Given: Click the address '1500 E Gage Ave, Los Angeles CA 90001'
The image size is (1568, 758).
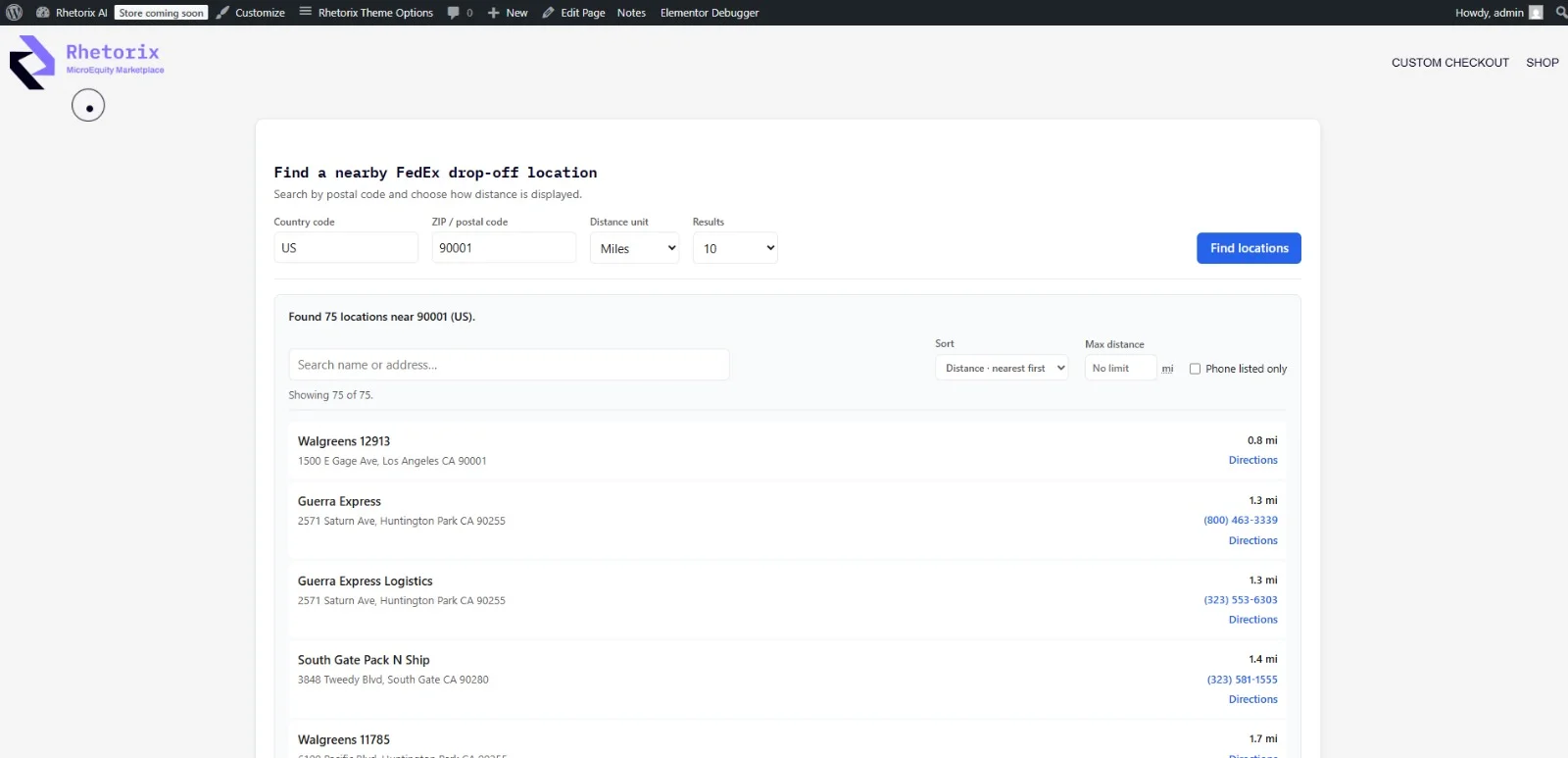Looking at the screenshot, I should click(392, 461).
